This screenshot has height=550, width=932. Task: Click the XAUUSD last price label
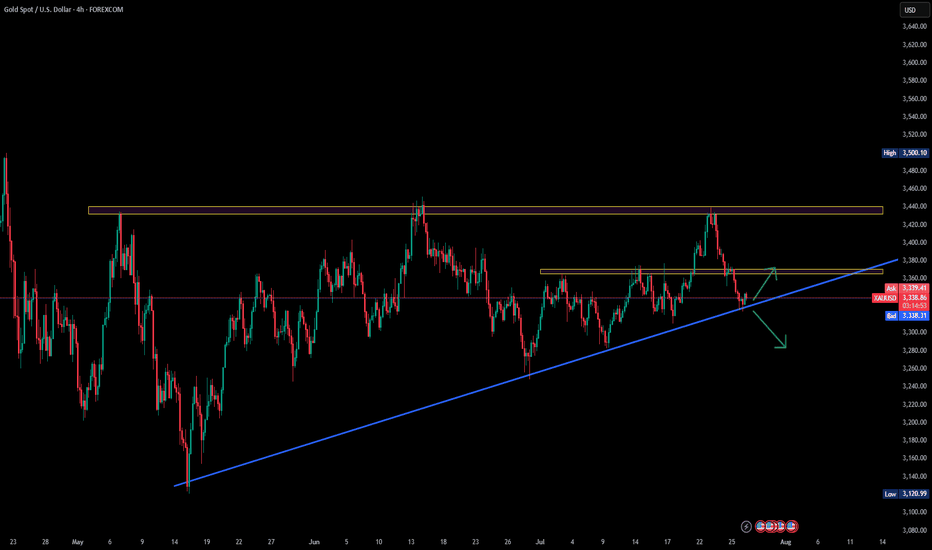(x=900, y=297)
